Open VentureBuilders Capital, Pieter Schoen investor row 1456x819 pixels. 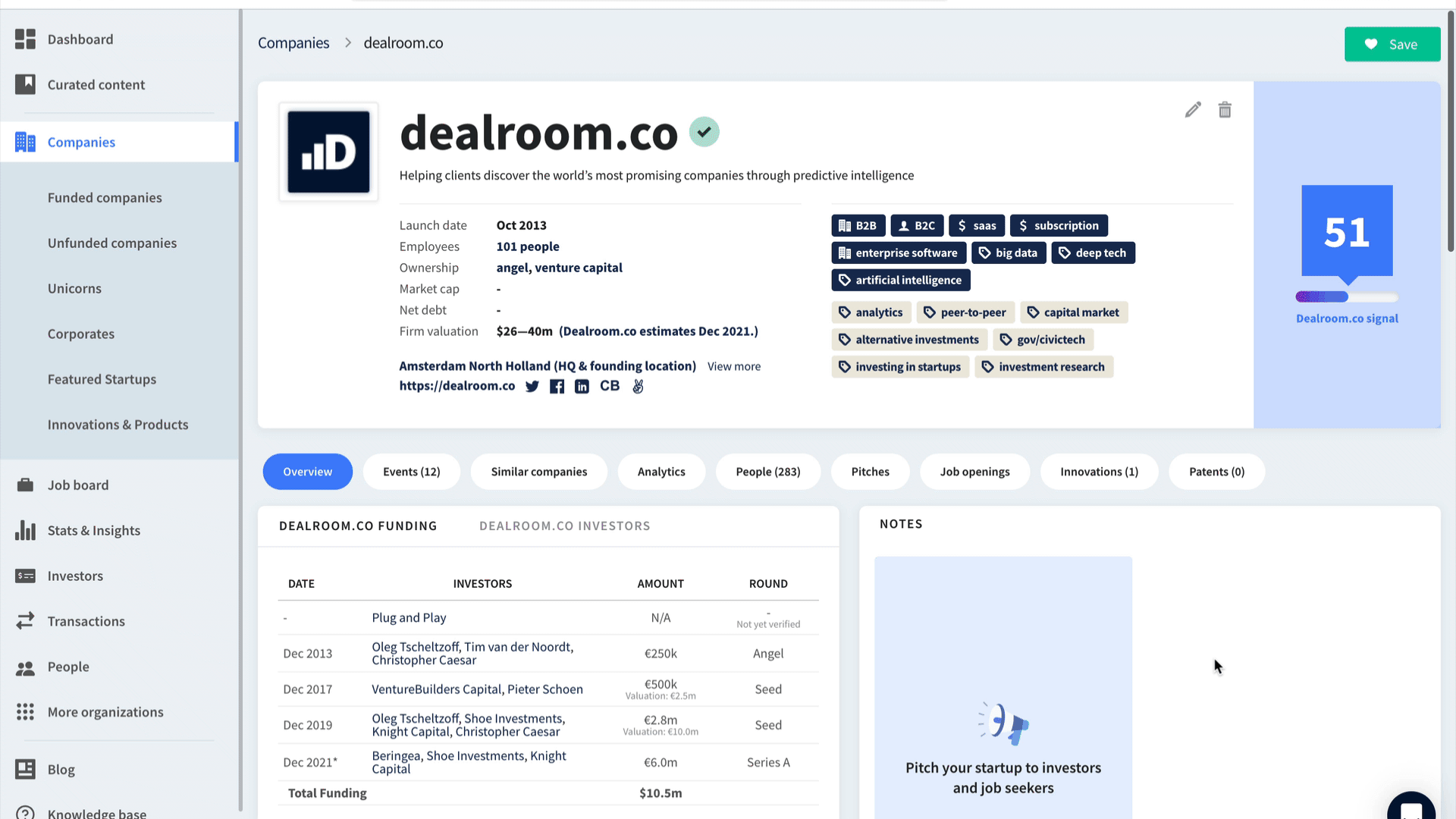[548, 689]
